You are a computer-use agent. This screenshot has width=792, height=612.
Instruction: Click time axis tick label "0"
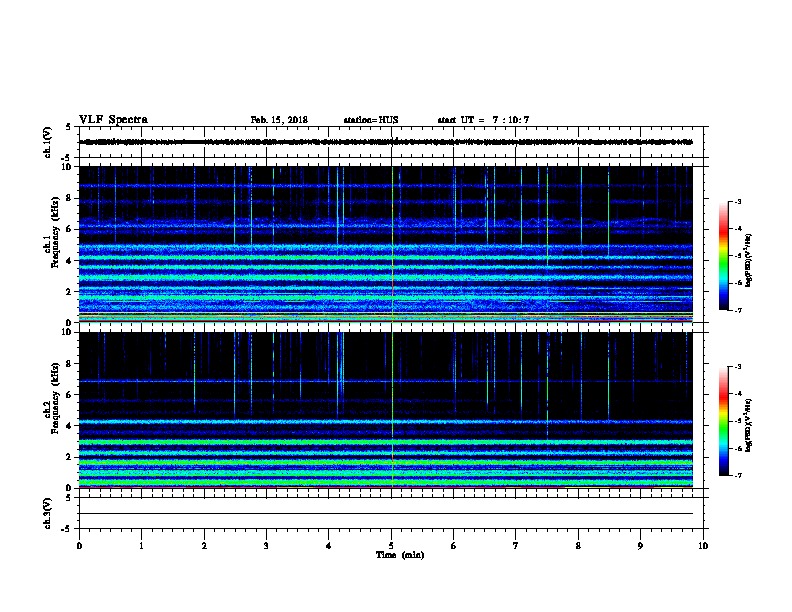click(79, 546)
